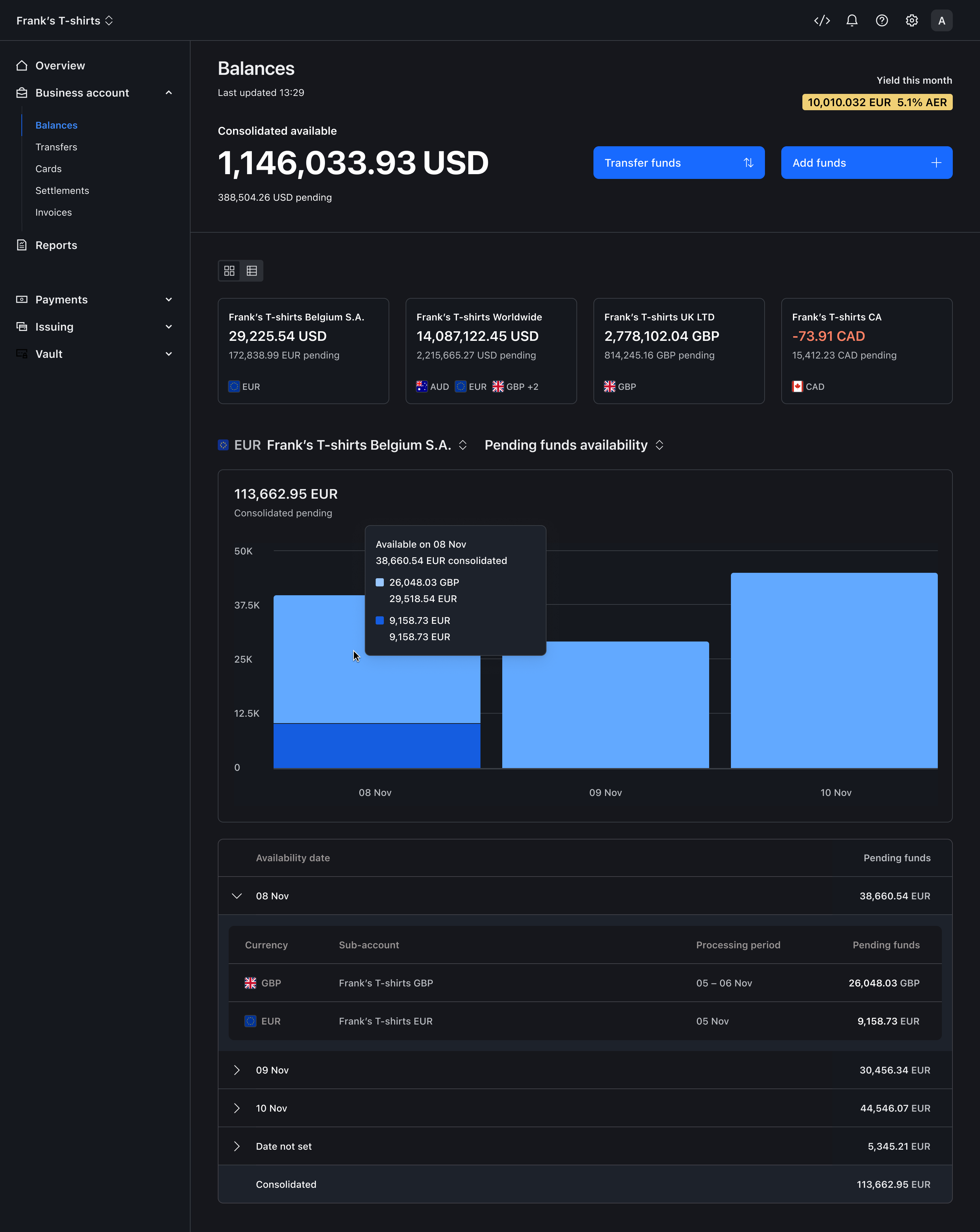Open Frank's T-shirts UK LTD card
Viewport: 980px width, 1232px height.
pyautogui.click(x=679, y=351)
